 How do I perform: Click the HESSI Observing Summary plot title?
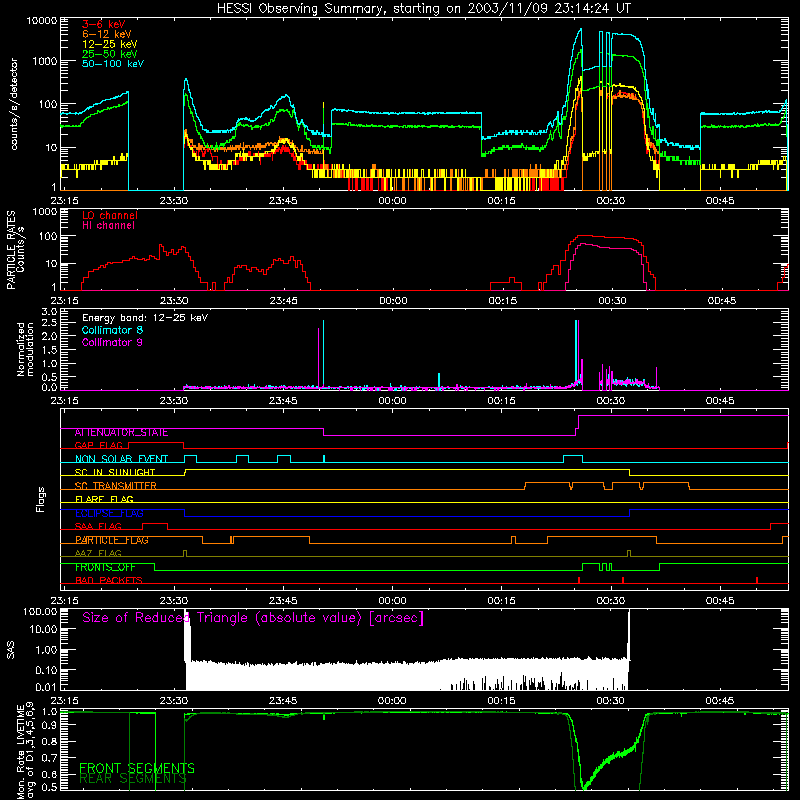point(423,9)
